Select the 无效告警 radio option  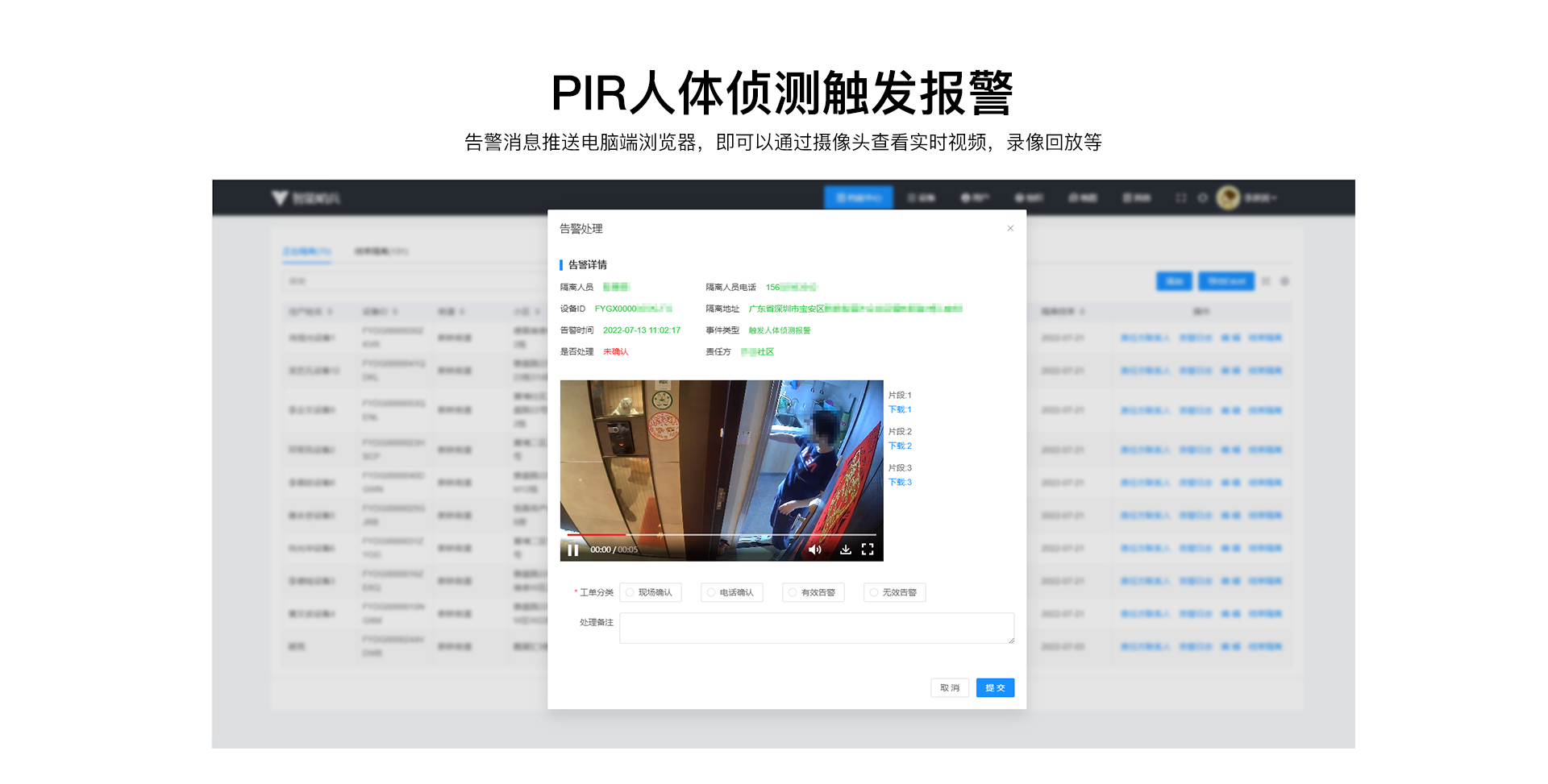click(x=895, y=592)
